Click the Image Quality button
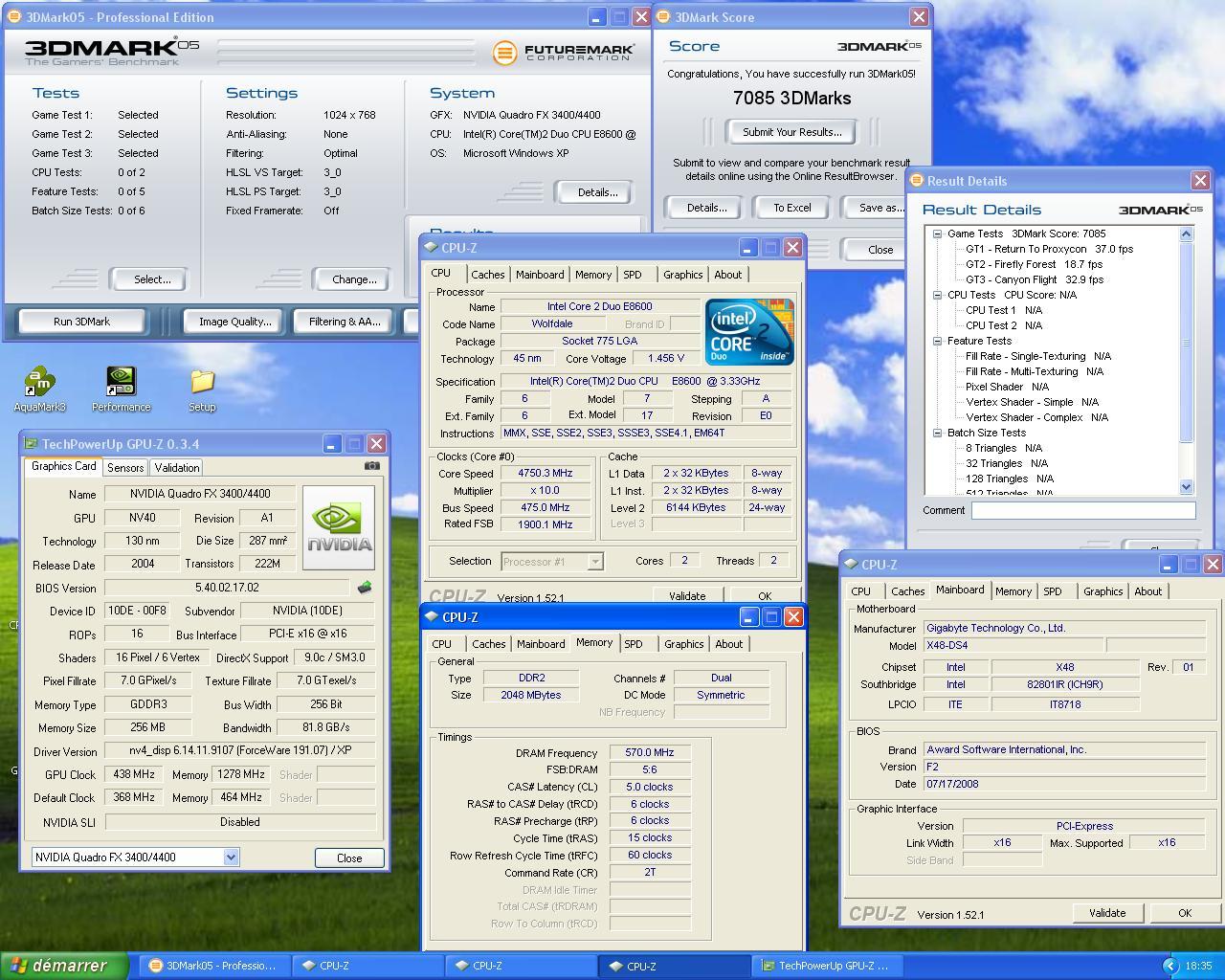The image size is (1225, 980). [x=234, y=322]
